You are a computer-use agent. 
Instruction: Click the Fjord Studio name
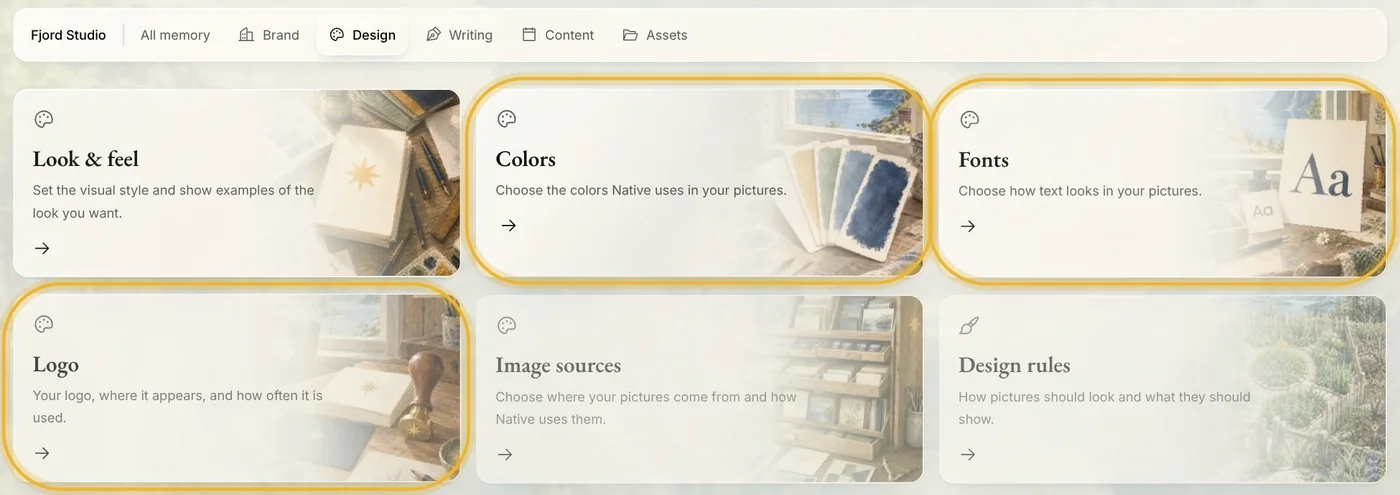click(x=68, y=35)
